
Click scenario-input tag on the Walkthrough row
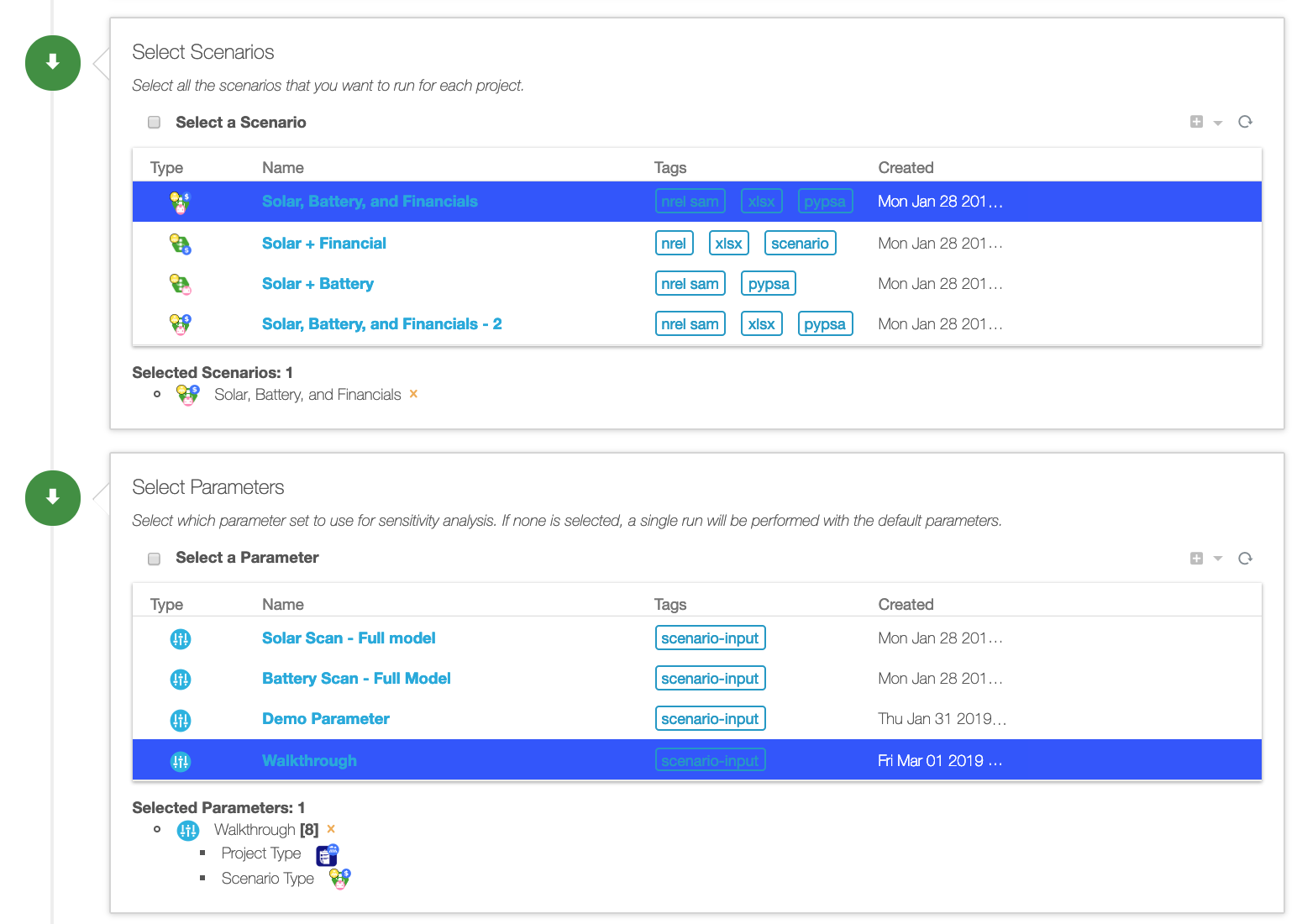click(710, 761)
